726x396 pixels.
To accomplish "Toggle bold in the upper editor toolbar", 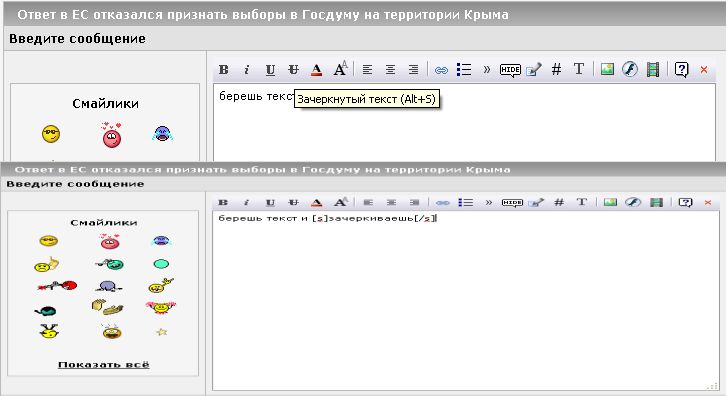I will 224,69.
